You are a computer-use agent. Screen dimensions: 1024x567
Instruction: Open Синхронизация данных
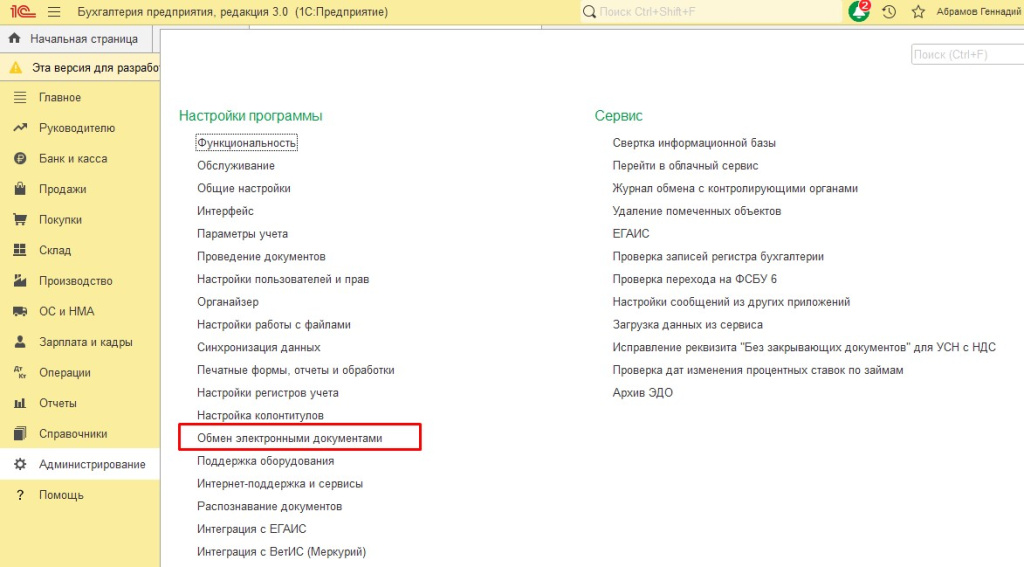pos(259,347)
